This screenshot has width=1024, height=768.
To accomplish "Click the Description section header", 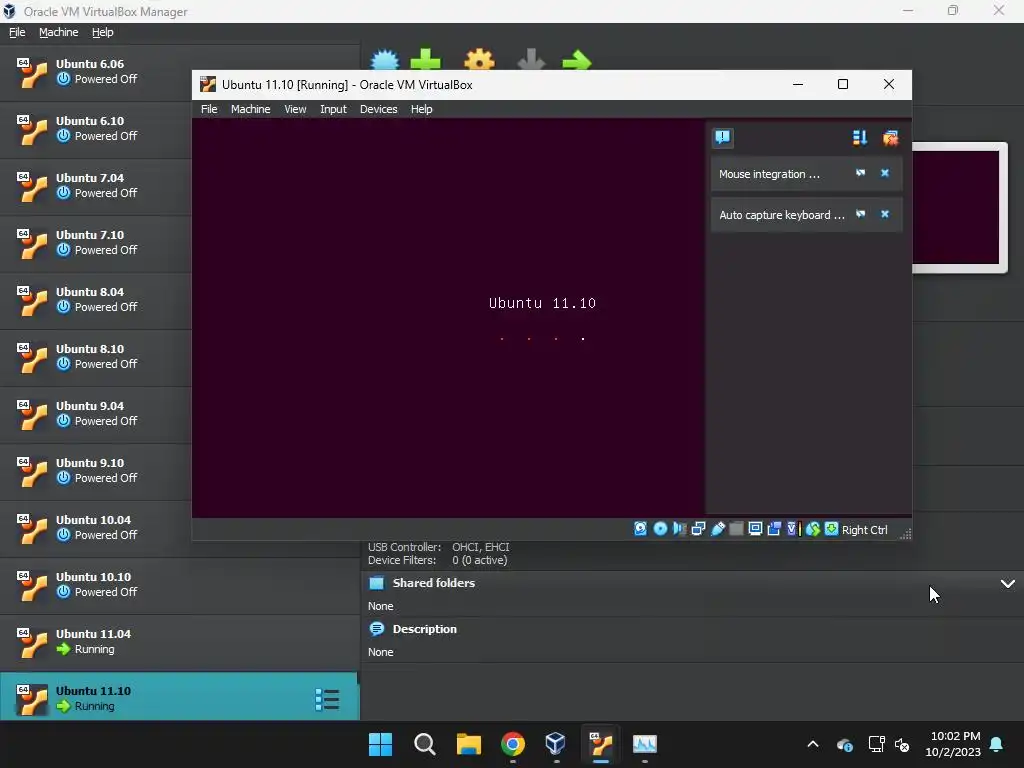I will [x=424, y=629].
